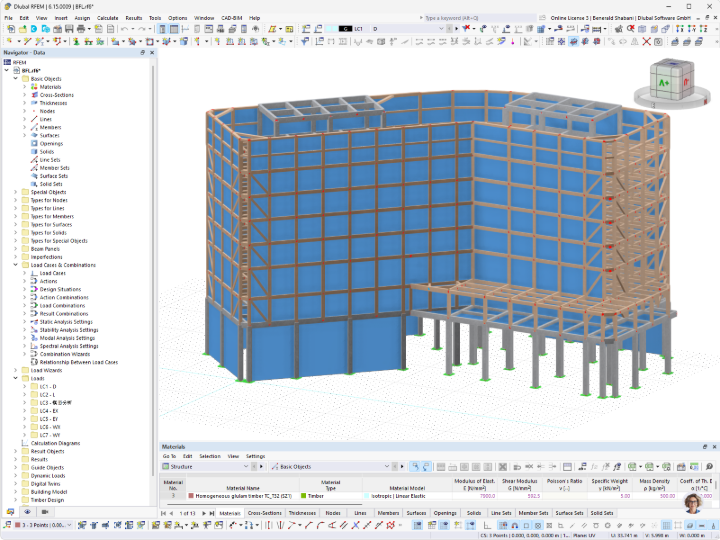The image size is (720, 540).
Task: Click the pink thermometer-style icon in the second toolbar
Action: pyautogui.click(x=512, y=41)
